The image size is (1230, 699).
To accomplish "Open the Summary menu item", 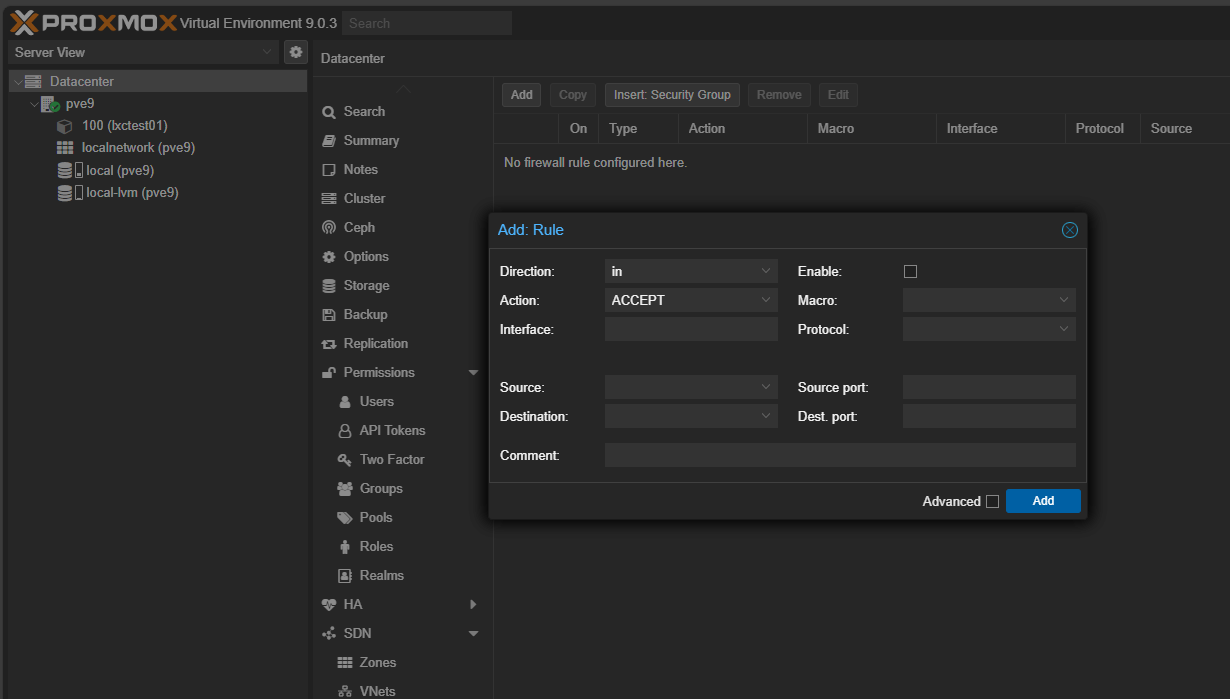I will pyautogui.click(x=371, y=141).
